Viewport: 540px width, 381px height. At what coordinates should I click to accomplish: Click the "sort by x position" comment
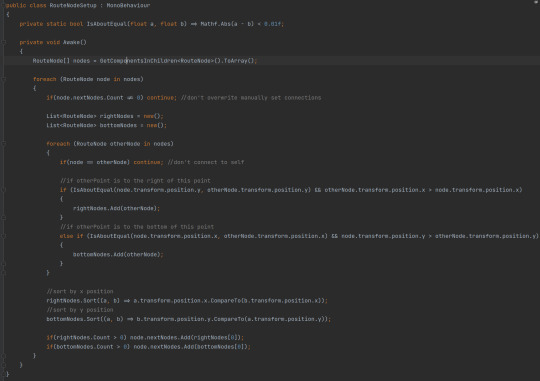[80, 291]
